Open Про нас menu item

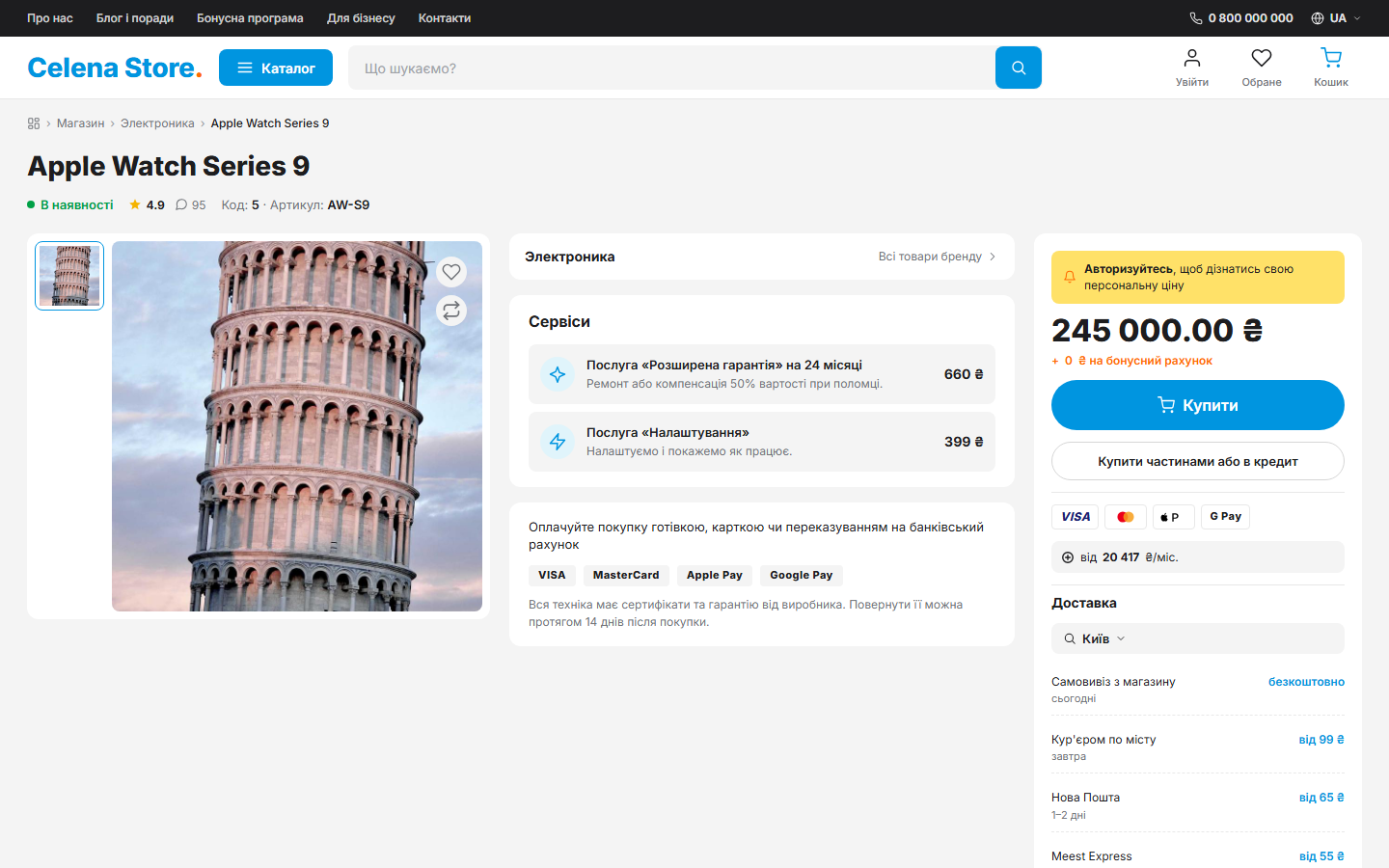pyautogui.click(x=50, y=18)
